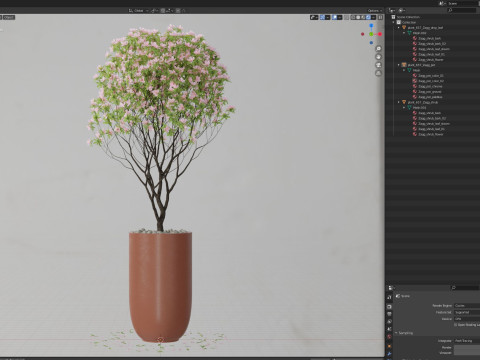Toggle viewport gizmos display
The width and height of the screenshot is (480, 360).
click(x=322, y=17)
